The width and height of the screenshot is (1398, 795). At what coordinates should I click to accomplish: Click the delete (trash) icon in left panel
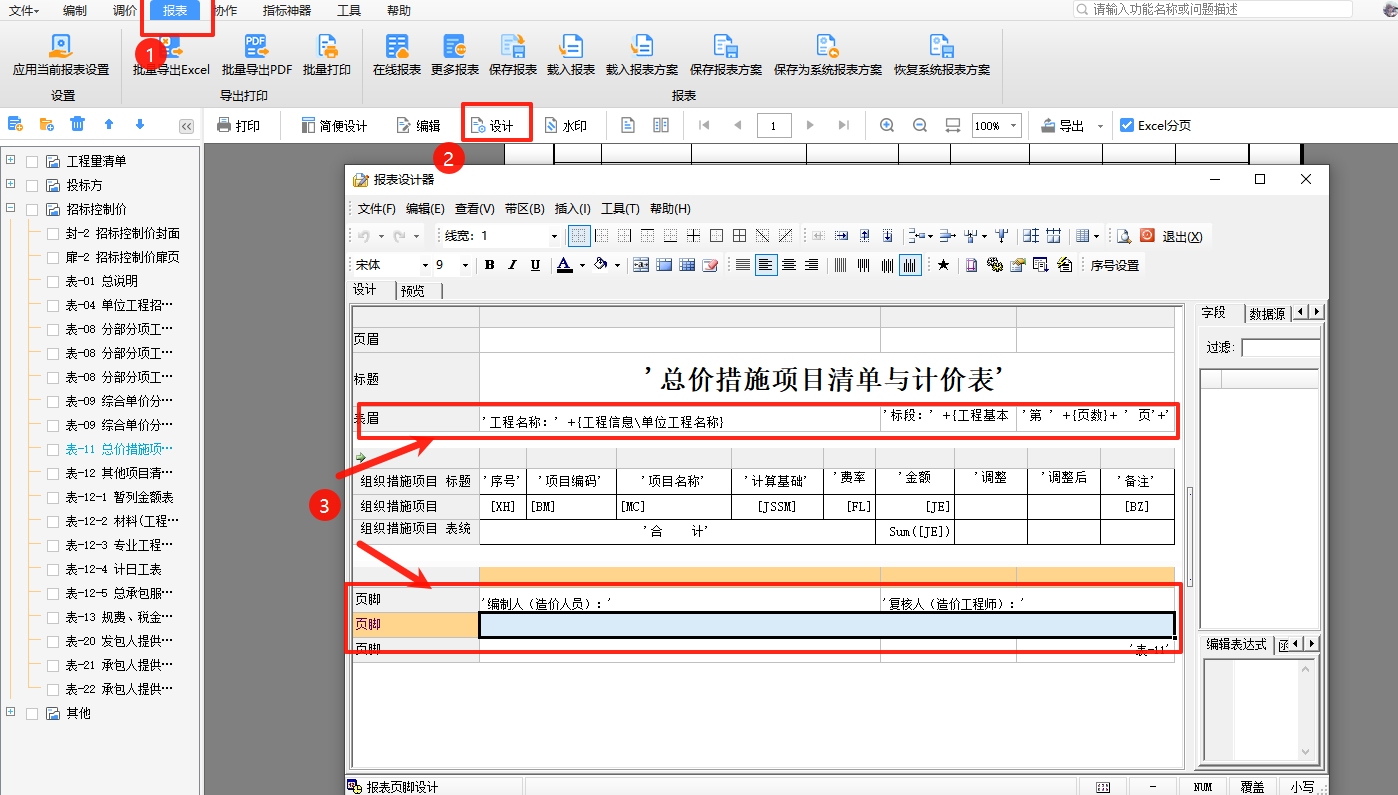(x=77, y=124)
